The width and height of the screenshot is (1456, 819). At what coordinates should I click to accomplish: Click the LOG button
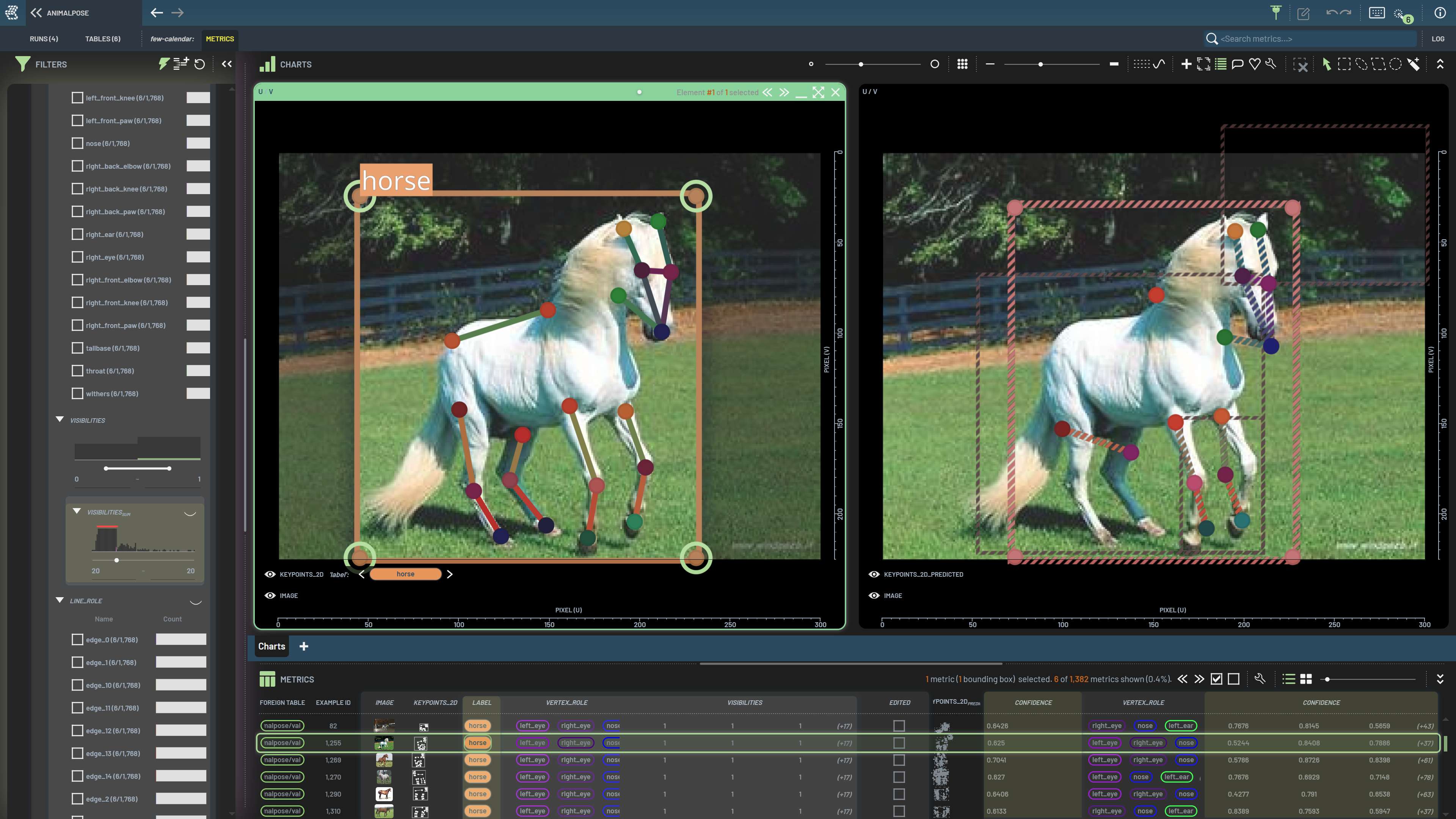tap(1437, 39)
